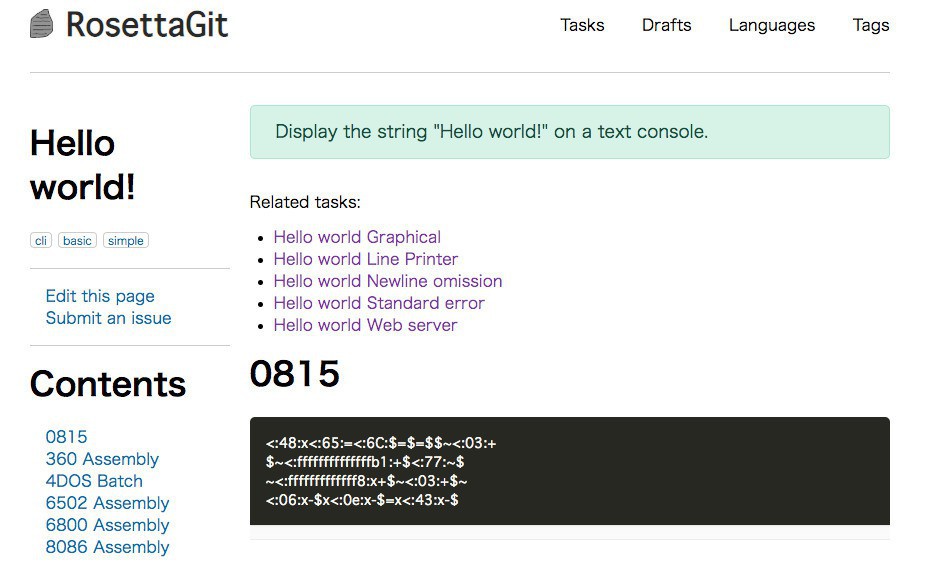Click Edit this page link
Image resolution: width=926 pixels, height=562 pixels.
tap(100, 296)
